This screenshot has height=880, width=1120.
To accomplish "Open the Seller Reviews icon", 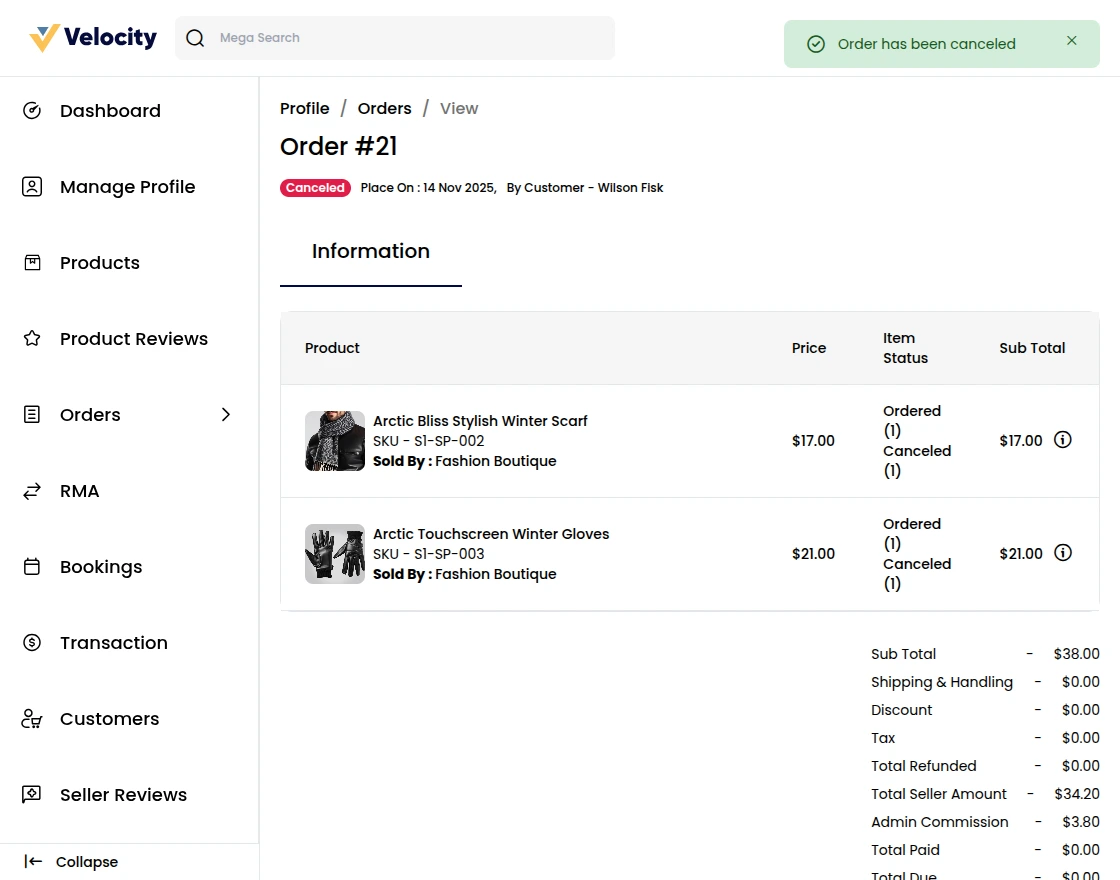I will (32, 794).
